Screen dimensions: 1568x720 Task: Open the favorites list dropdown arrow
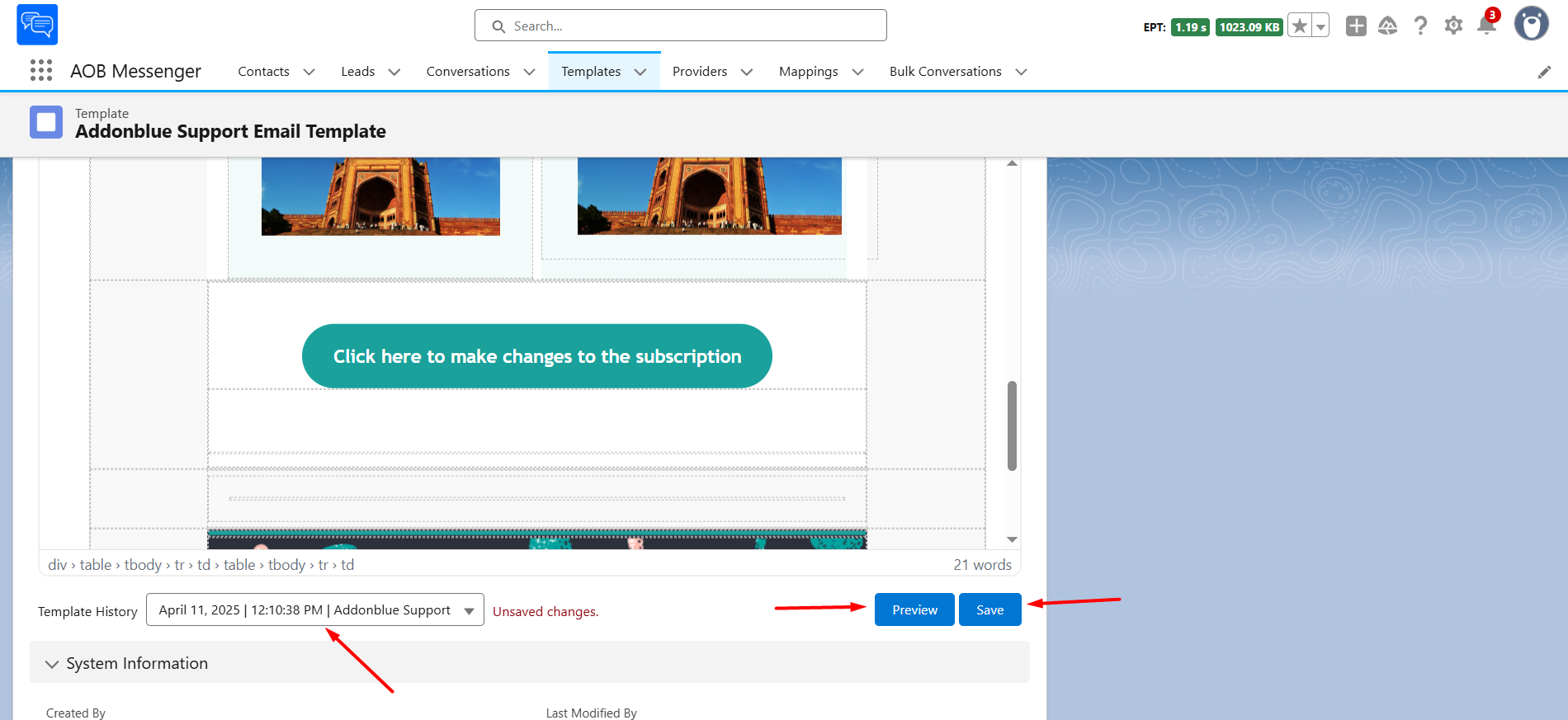(x=1320, y=26)
